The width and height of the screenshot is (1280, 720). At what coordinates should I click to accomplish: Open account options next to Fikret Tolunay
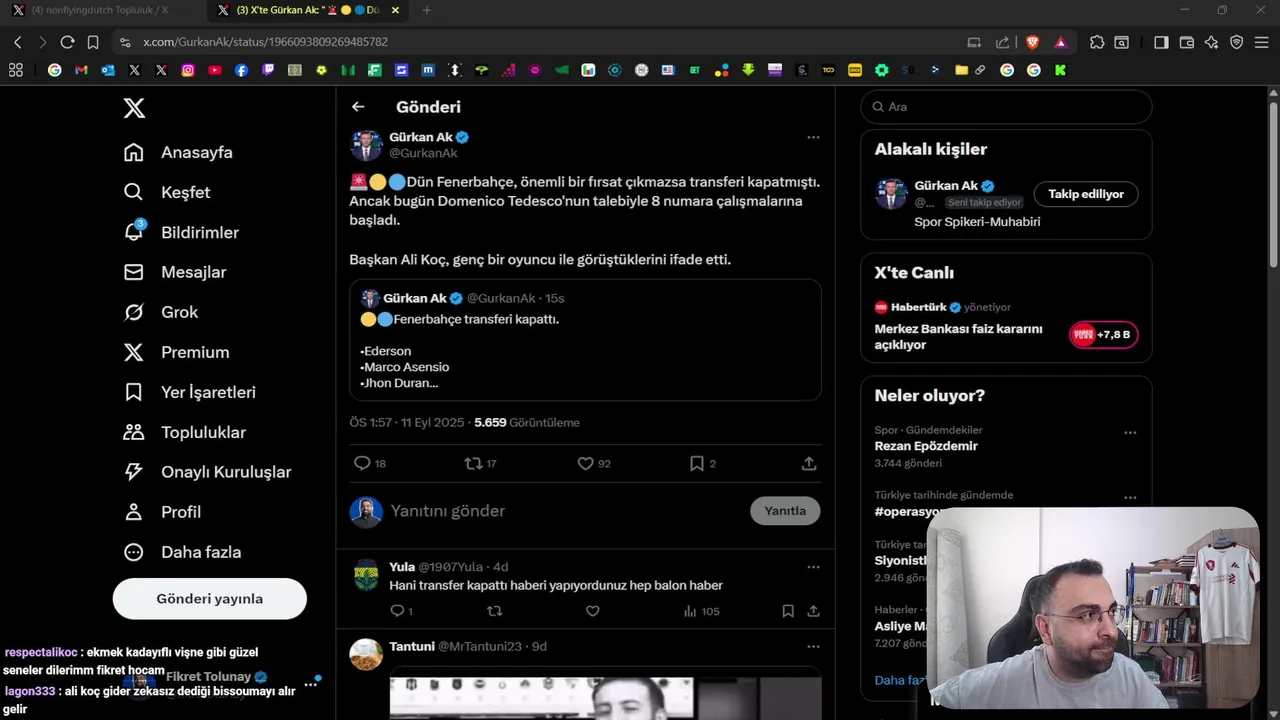tap(311, 685)
